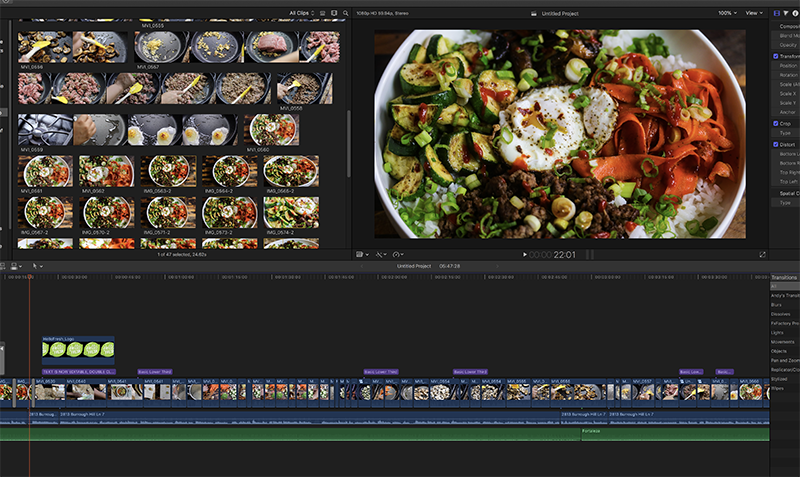The height and width of the screenshot is (477, 800).
Task: Click the browser vertical scrollbar
Action: (348, 144)
